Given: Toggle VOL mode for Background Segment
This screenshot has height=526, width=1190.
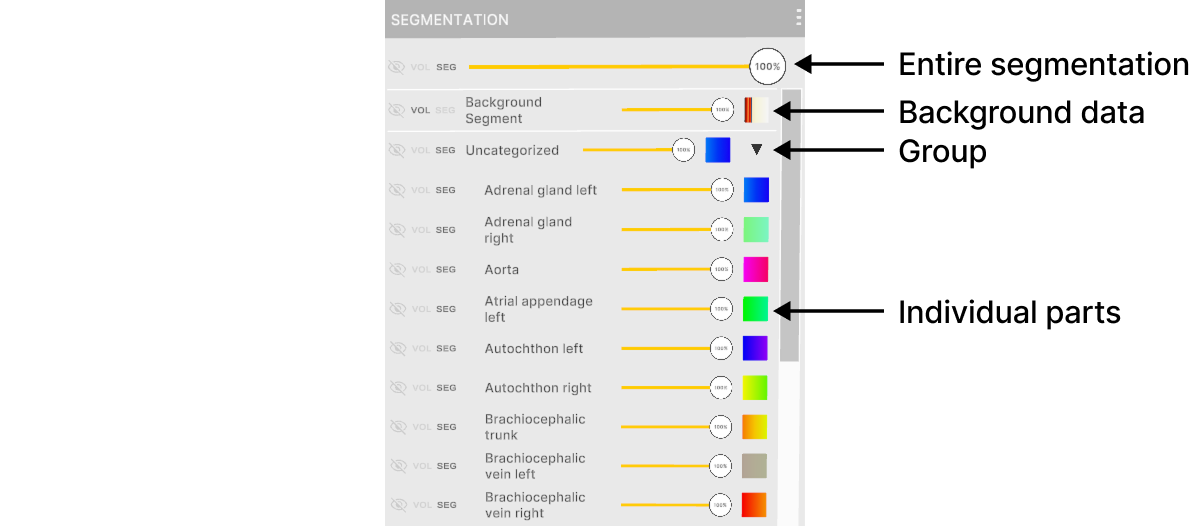Looking at the screenshot, I should [420, 110].
